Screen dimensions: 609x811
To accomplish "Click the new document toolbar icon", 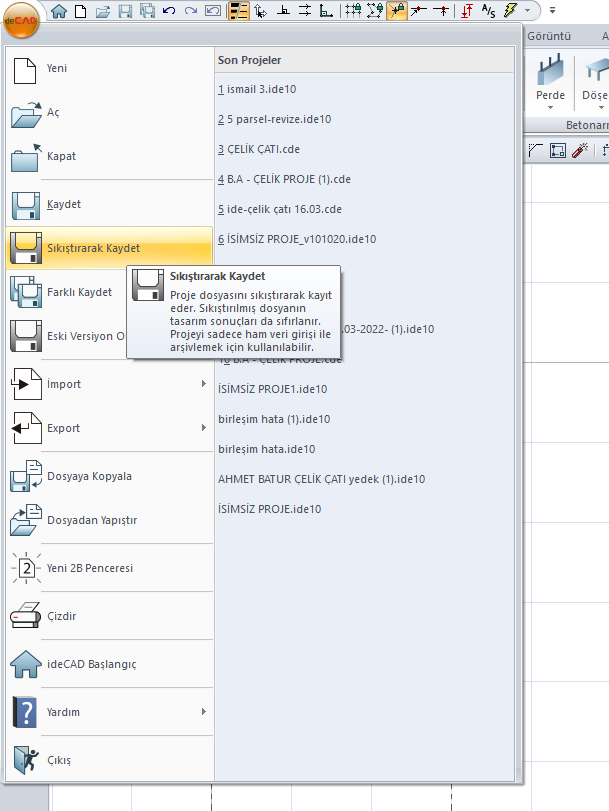I will (80, 11).
